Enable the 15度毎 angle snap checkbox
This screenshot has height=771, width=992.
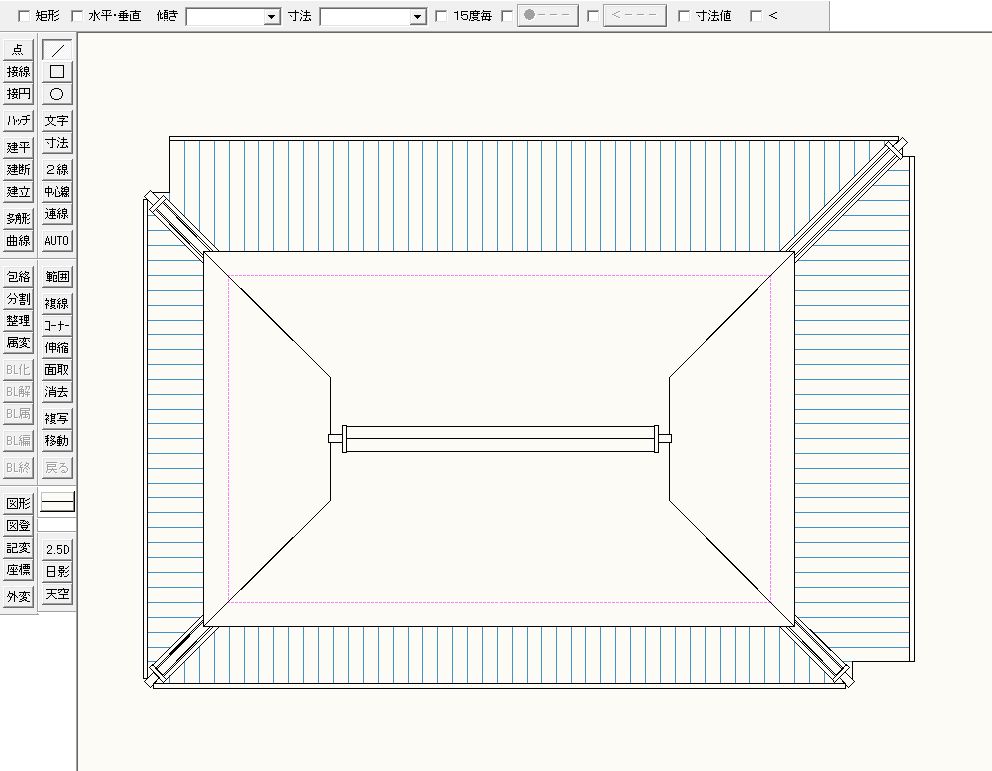[x=442, y=16]
